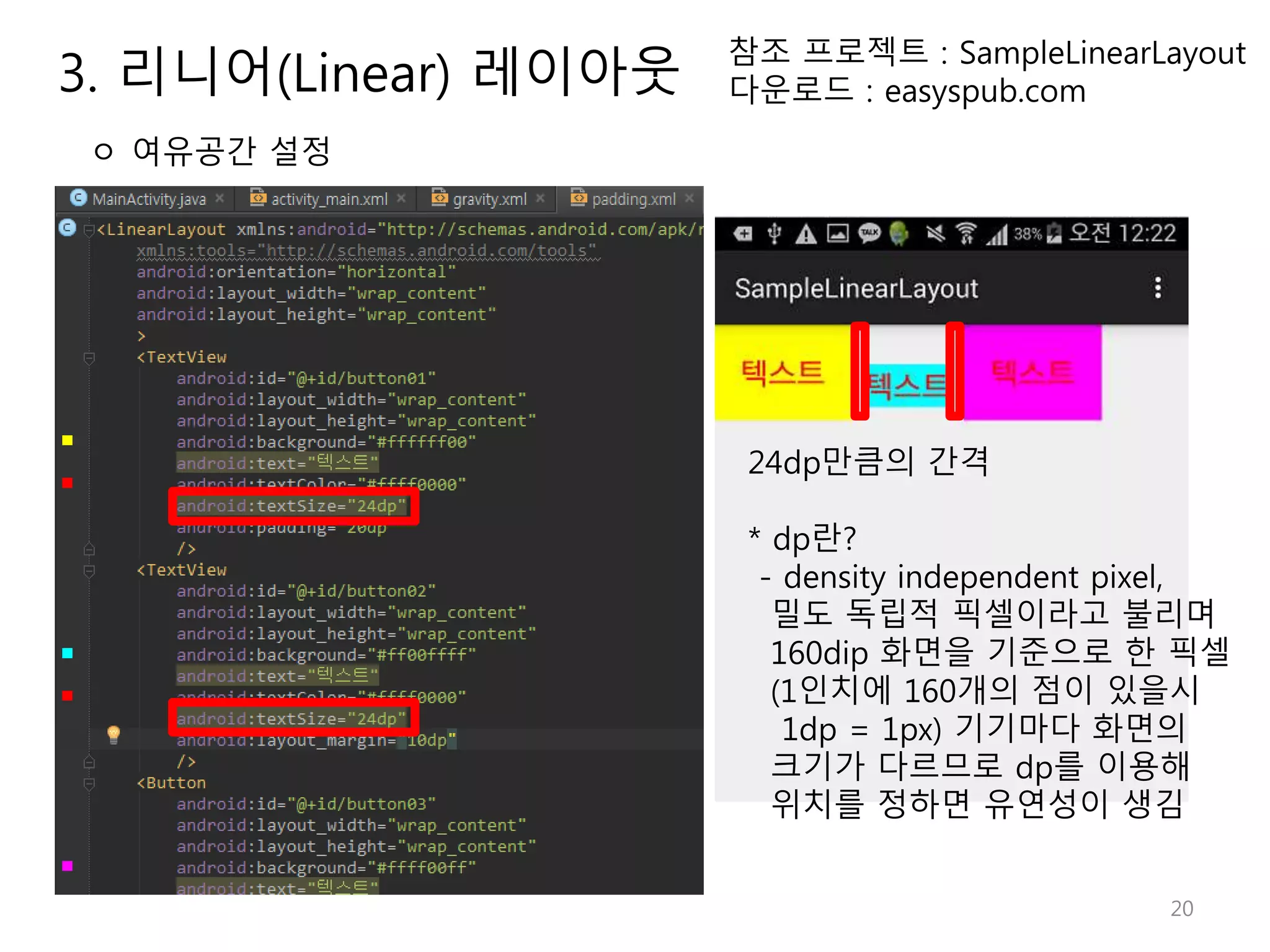The height and width of the screenshot is (952, 1270).
Task: Collapse the LinearLayout root tag fold marker
Action: (x=89, y=231)
